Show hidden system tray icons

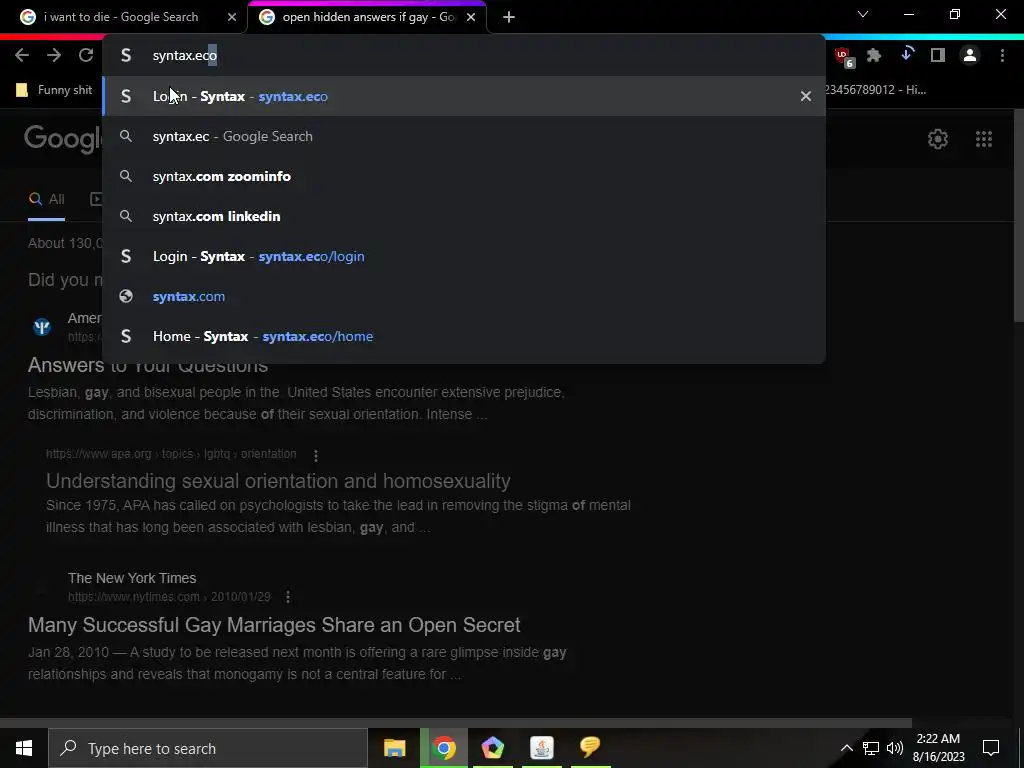(x=846, y=748)
